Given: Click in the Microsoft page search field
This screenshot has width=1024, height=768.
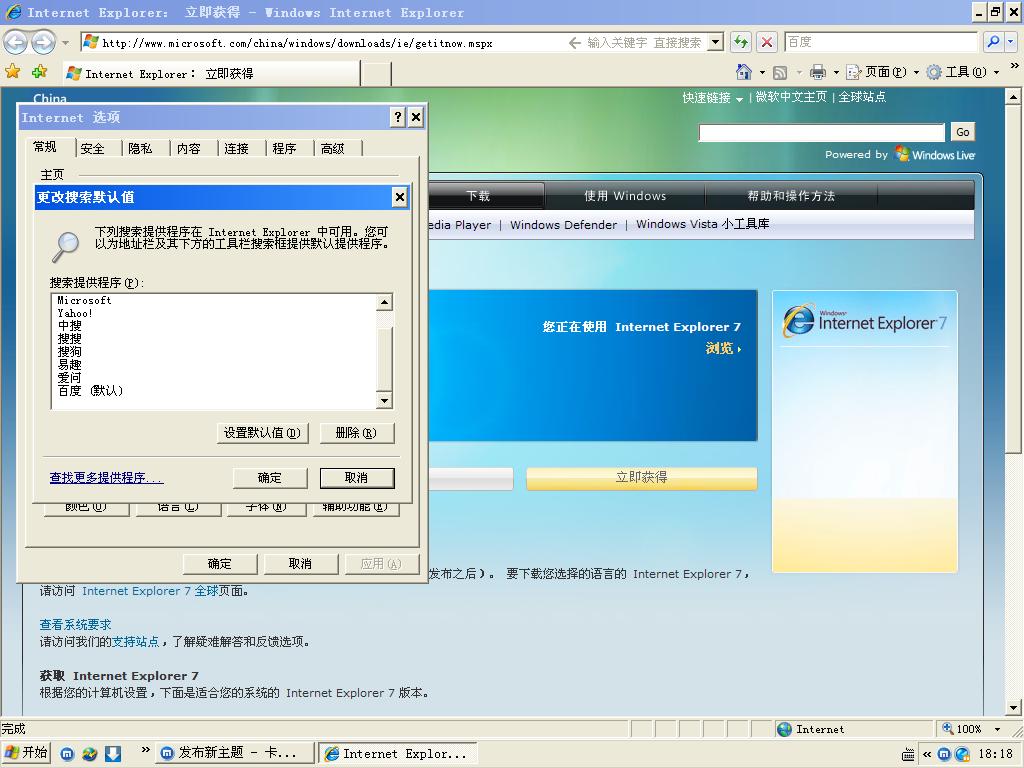Looking at the screenshot, I should click(822, 133).
